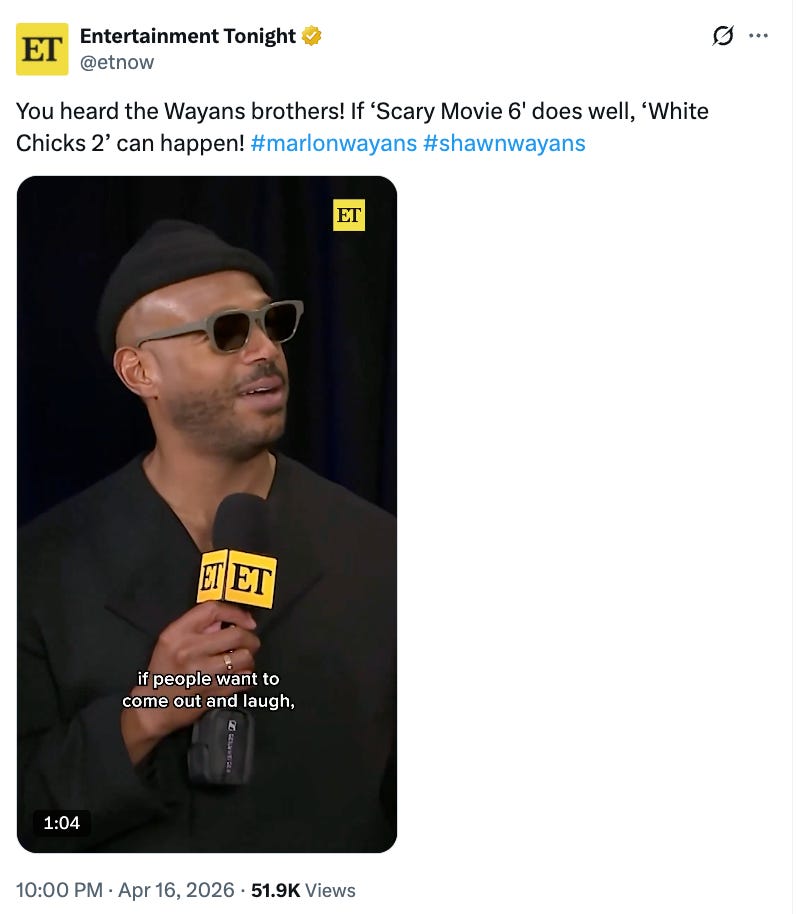Image resolution: width=796 pixels, height=914 pixels.
Task: Click the Apr 16, 2026 date
Action: pos(176,890)
